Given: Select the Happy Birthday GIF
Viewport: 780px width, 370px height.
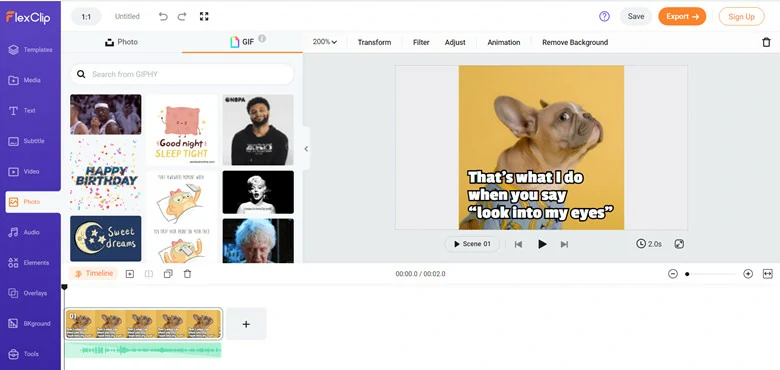Looking at the screenshot, I should coord(105,175).
